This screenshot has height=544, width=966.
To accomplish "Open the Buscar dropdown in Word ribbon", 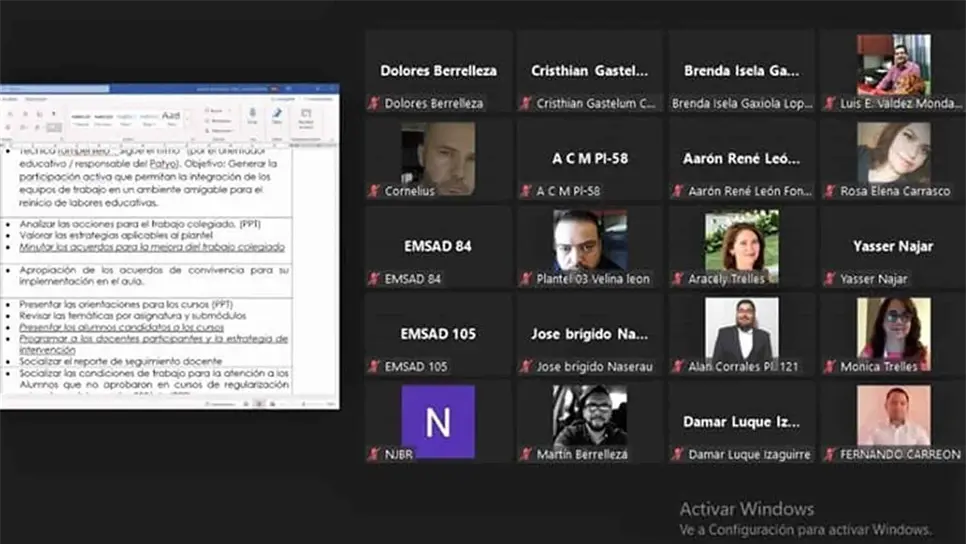I will 217,110.
